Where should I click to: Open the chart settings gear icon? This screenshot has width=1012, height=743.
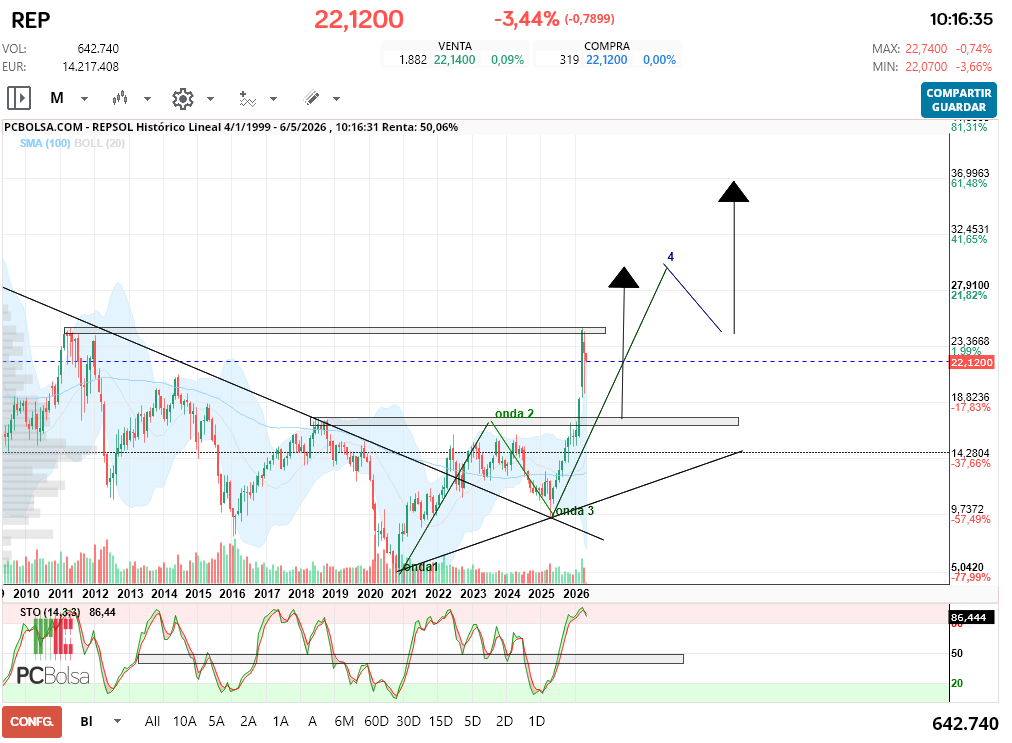[183, 99]
